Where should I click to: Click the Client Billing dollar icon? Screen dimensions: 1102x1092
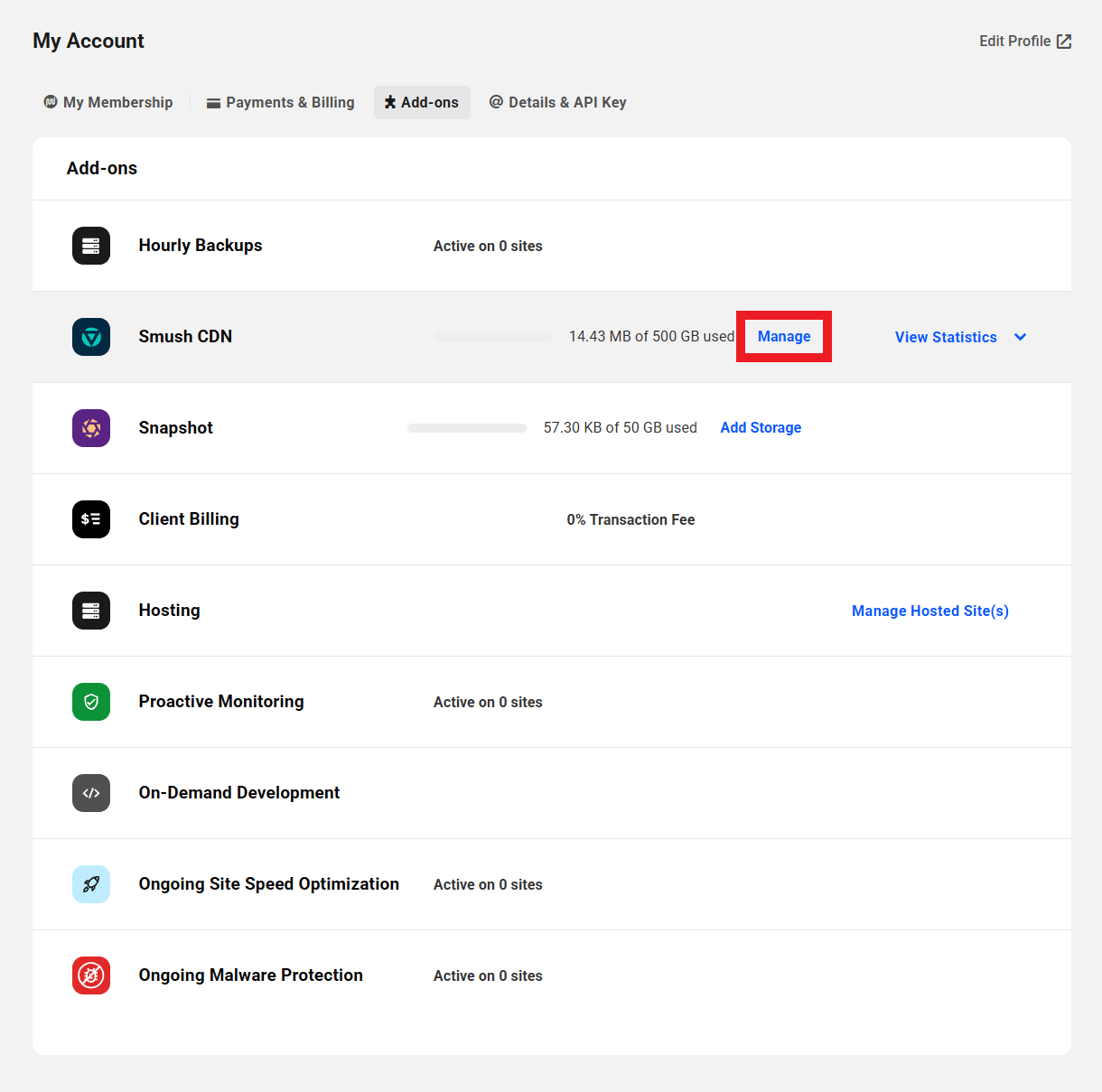[x=91, y=519]
